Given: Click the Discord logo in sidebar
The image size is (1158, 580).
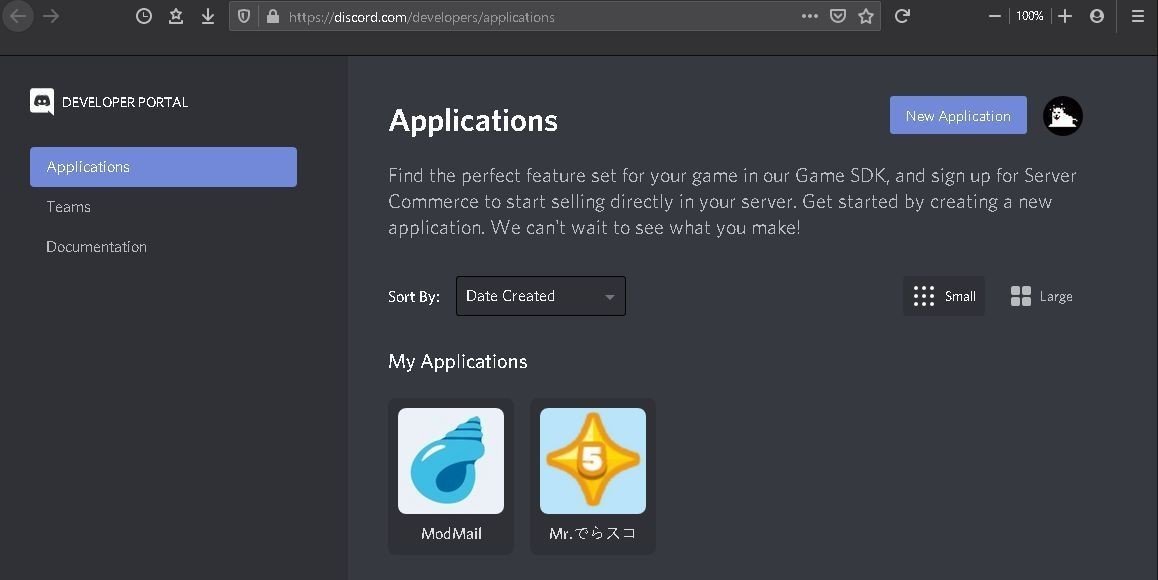Looking at the screenshot, I should (x=42, y=102).
